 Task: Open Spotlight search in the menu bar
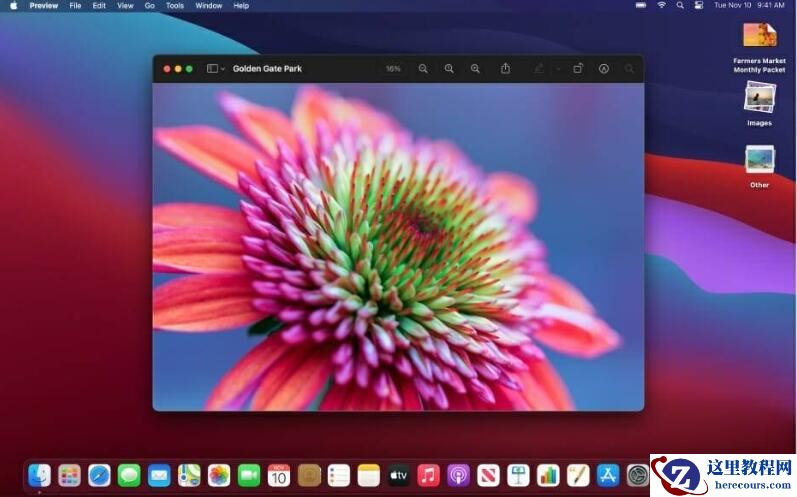point(680,5)
